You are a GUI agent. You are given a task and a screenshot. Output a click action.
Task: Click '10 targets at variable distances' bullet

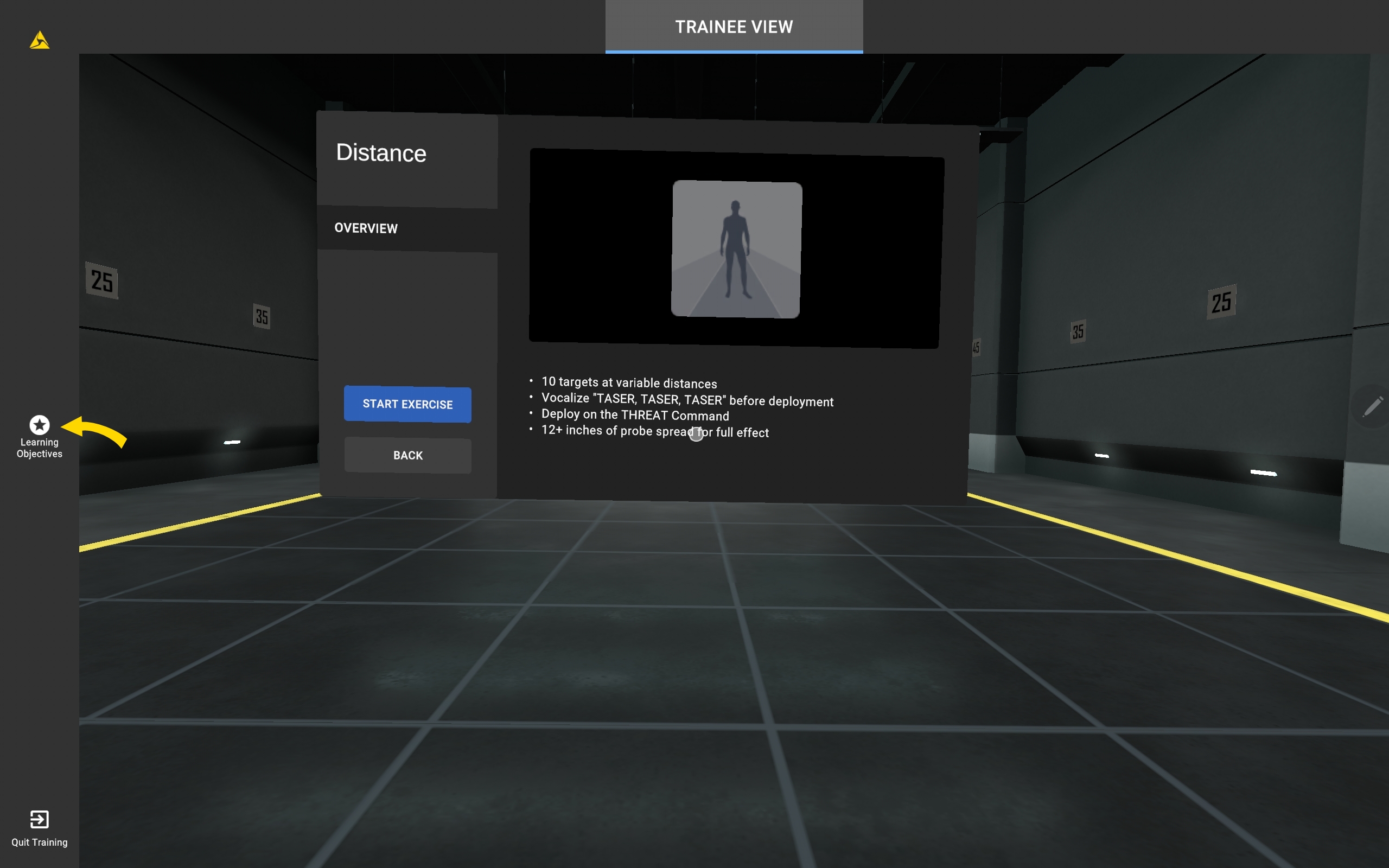pyautogui.click(x=628, y=383)
